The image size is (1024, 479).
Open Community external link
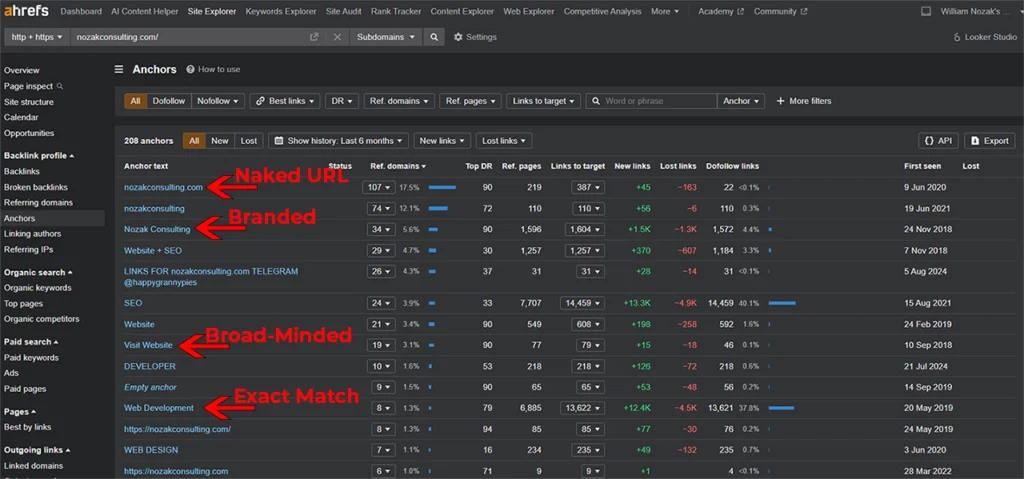pos(780,11)
